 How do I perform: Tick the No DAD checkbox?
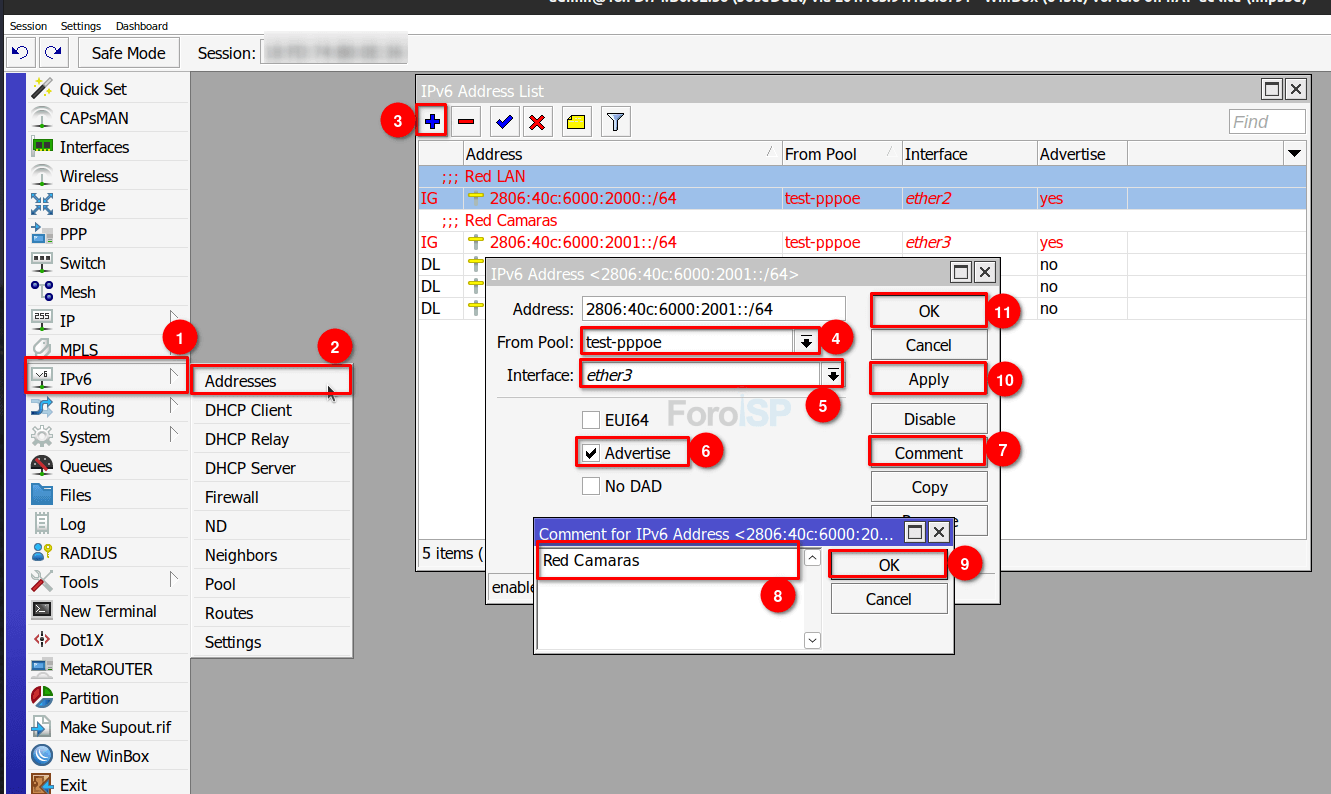(591, 487)
